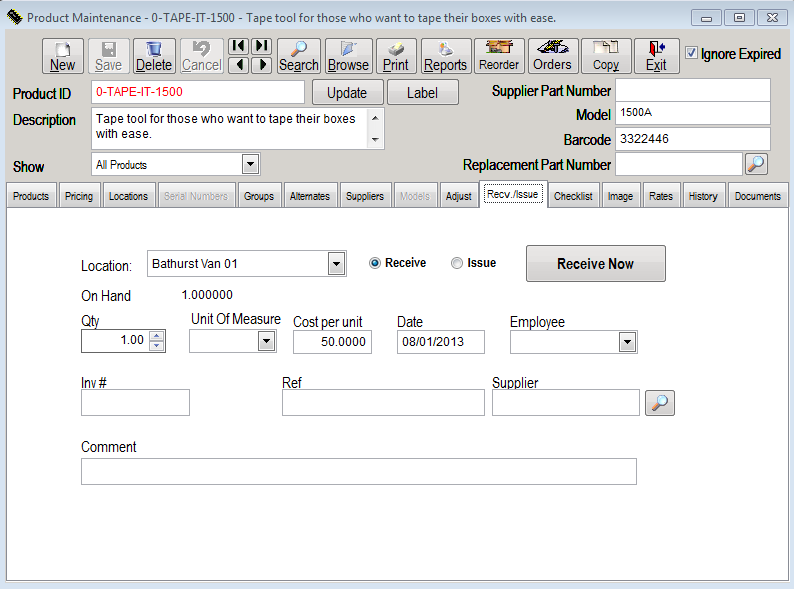Open the Unit Of Measure dropdown

(266, 342)
